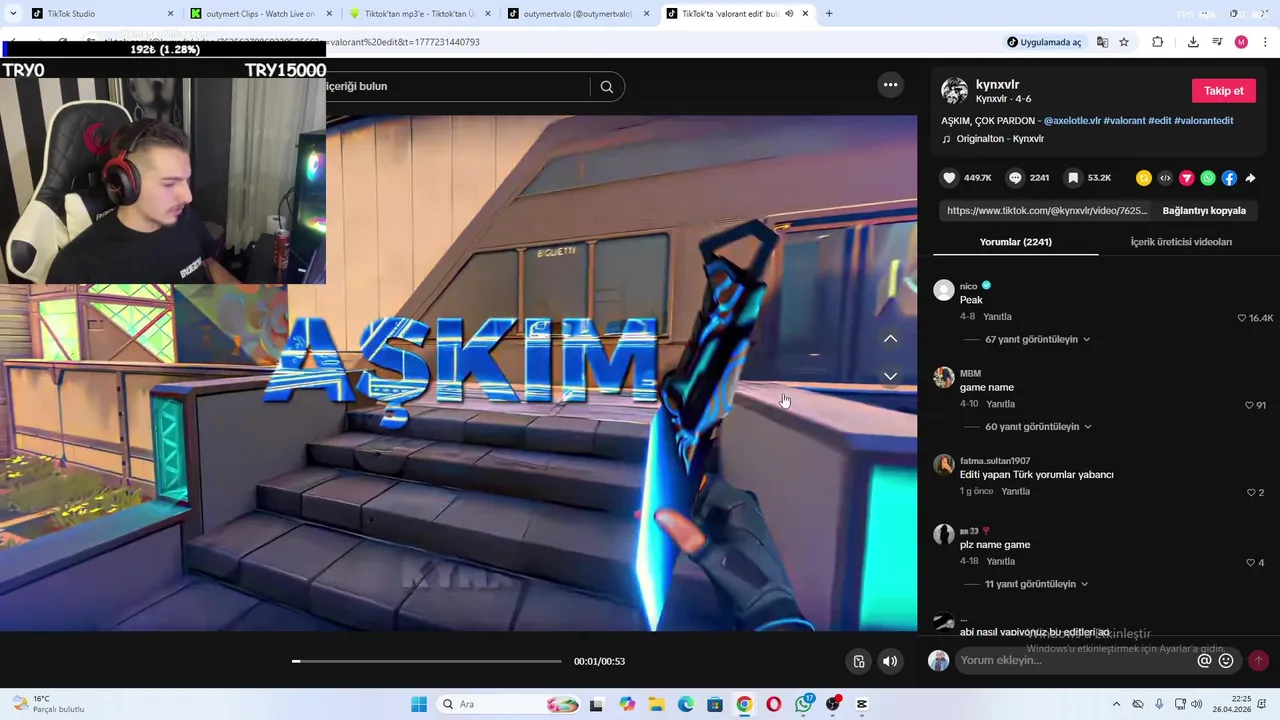Like the "plz name game" comment
The width and height of the screenshot is (1280, 720).
(x=1250, y=562)
